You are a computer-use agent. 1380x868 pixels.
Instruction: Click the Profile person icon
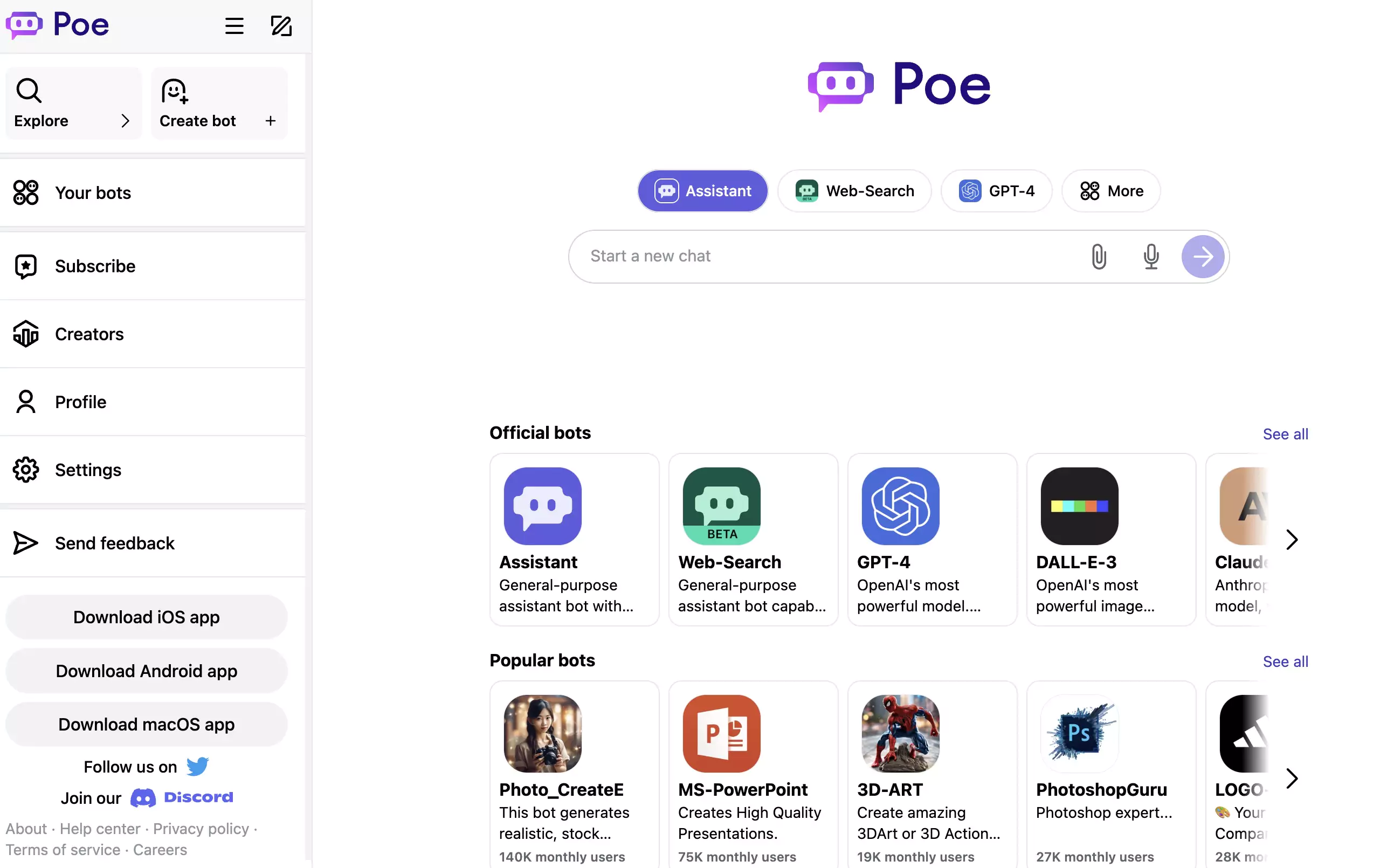tap(26, 403)
